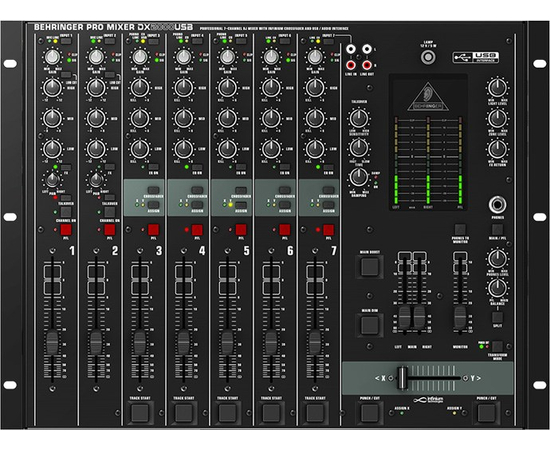This screenshot has height=450, width=550.
Task: Click the Phones Level knob
Action: [497, 258]
